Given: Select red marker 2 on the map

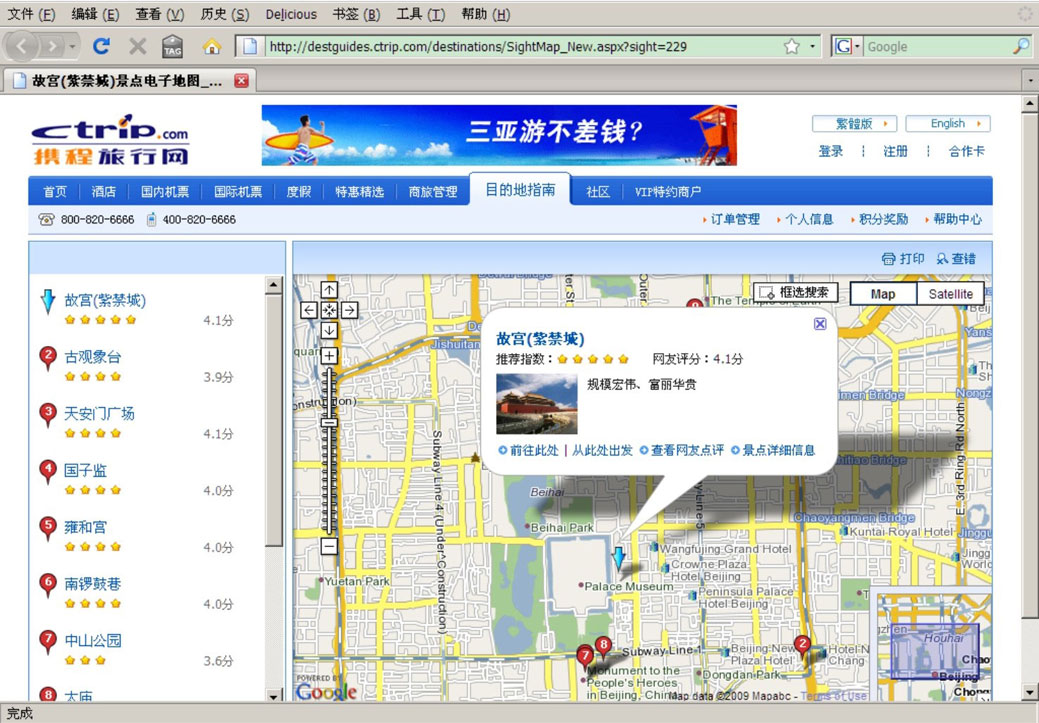Looking at the screenshot, I should pyautogui.click(x=802, y=645).
